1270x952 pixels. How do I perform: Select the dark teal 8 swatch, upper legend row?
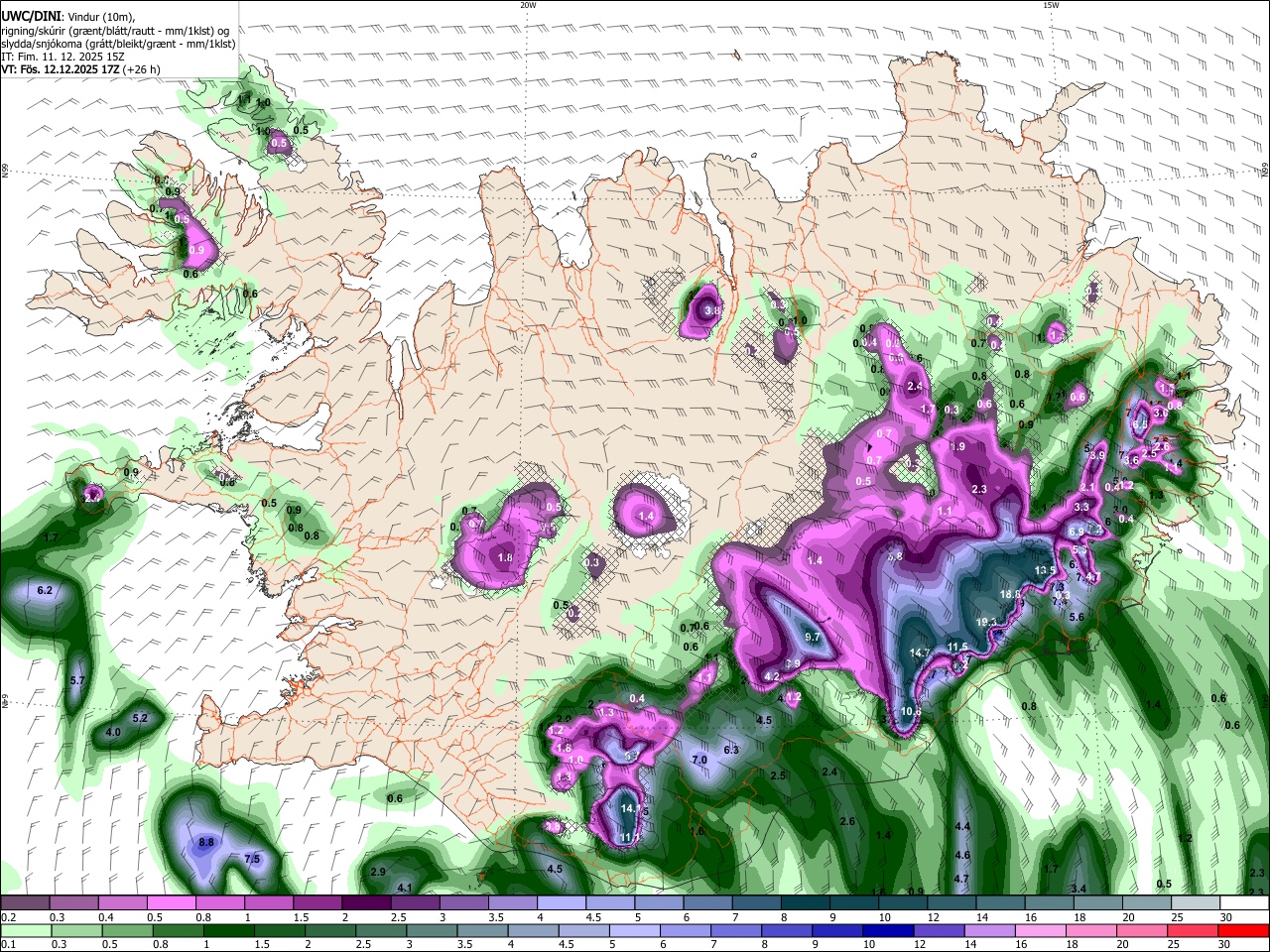(x=806, y=903)
